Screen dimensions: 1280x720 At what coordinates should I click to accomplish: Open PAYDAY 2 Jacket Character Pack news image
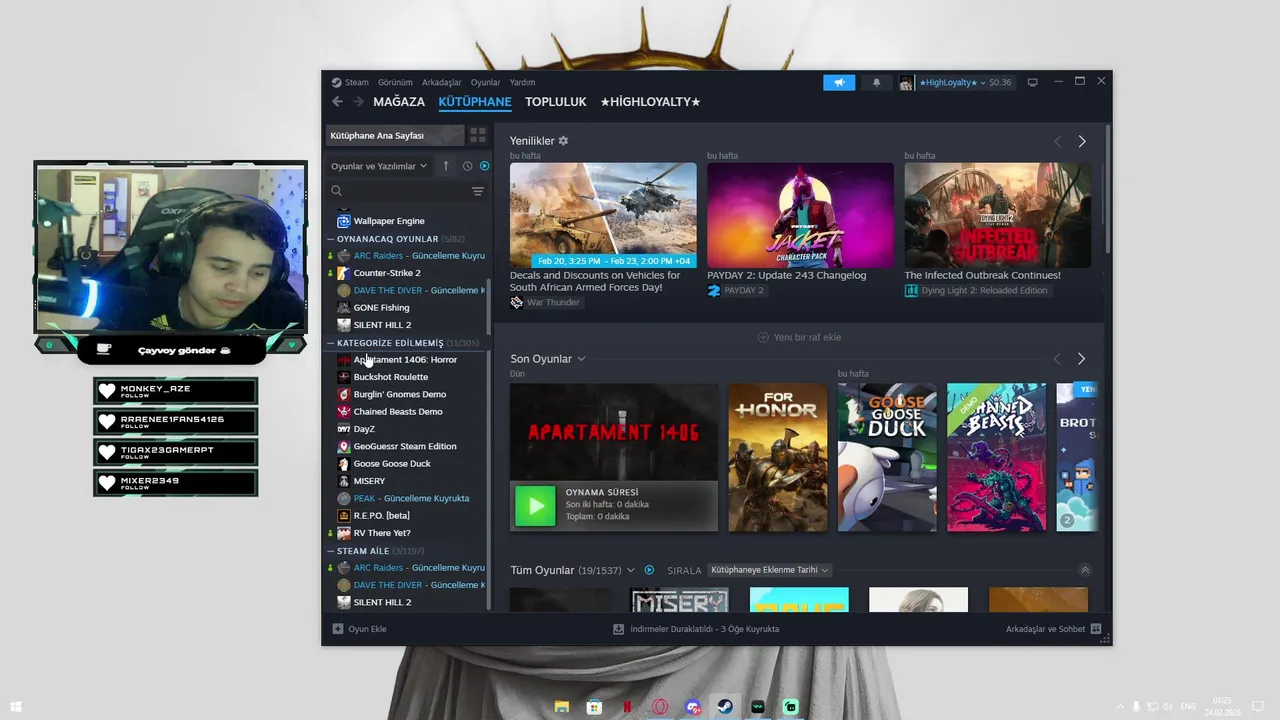pos(800,215)
